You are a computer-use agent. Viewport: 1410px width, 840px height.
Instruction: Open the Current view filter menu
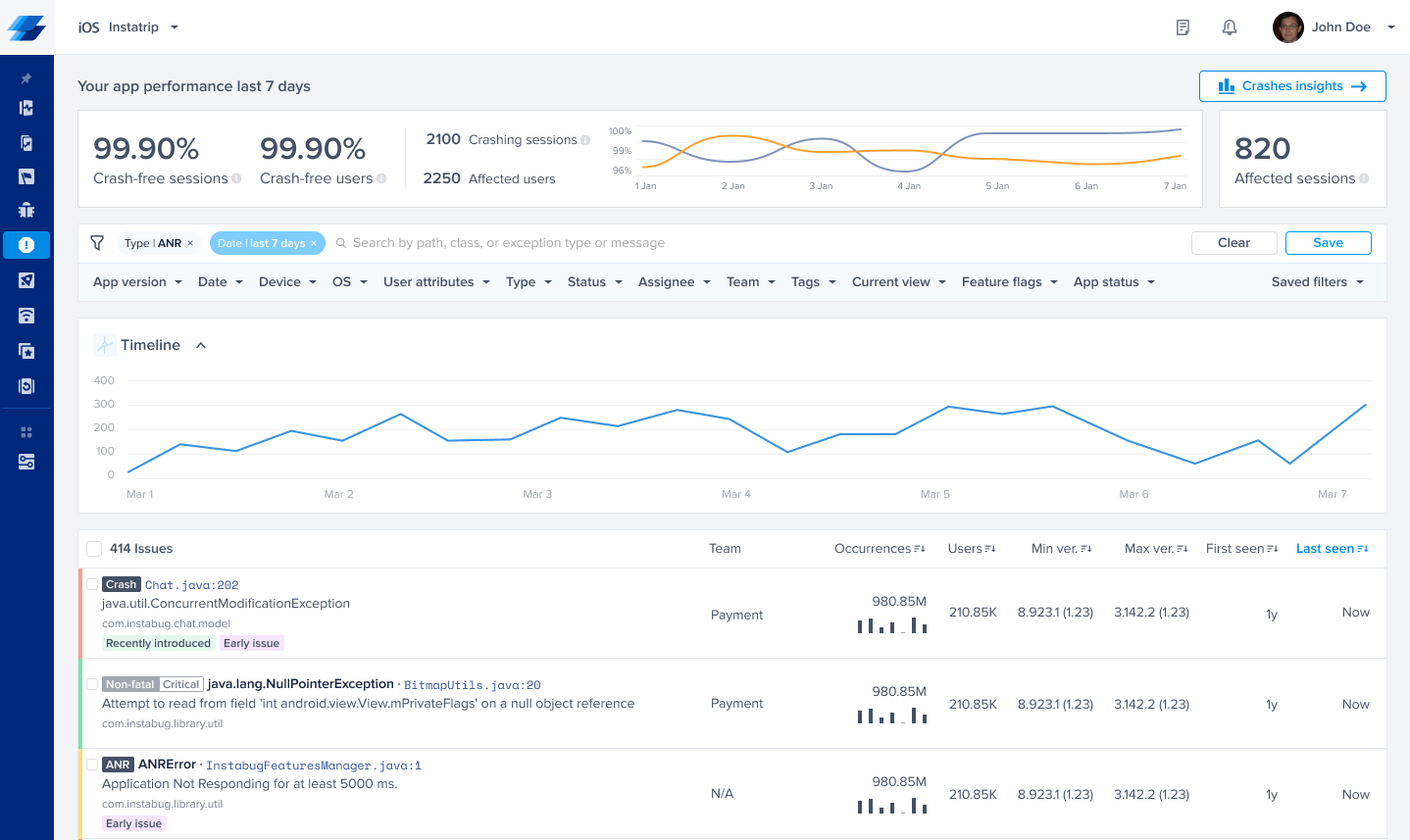tap(899, 282)
